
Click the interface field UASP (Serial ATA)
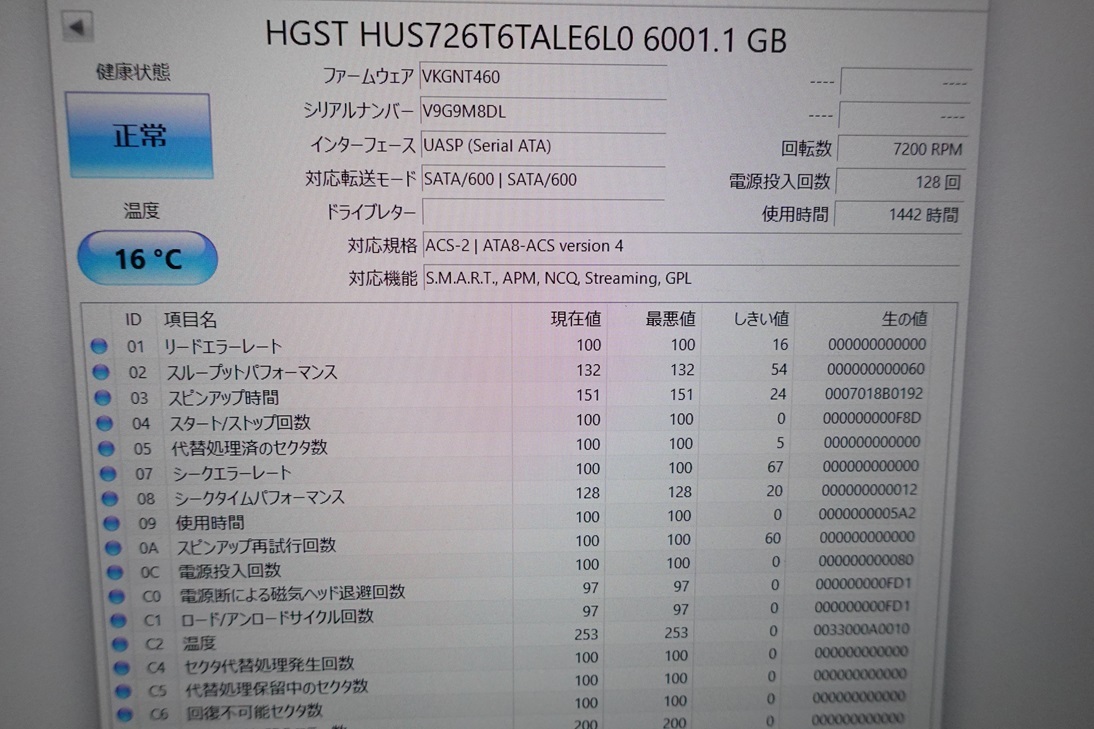pos(543,145)
